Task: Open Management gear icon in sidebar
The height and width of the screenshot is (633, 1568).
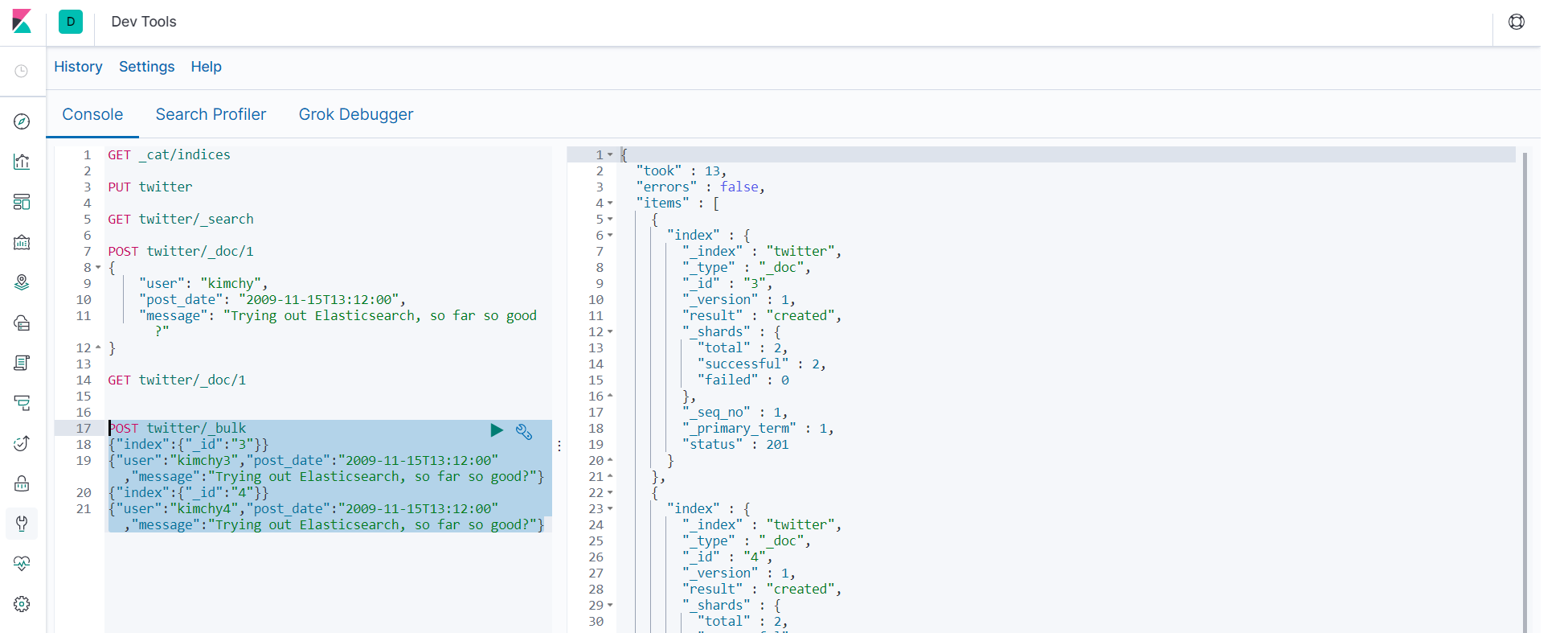Action: point(22,604)
